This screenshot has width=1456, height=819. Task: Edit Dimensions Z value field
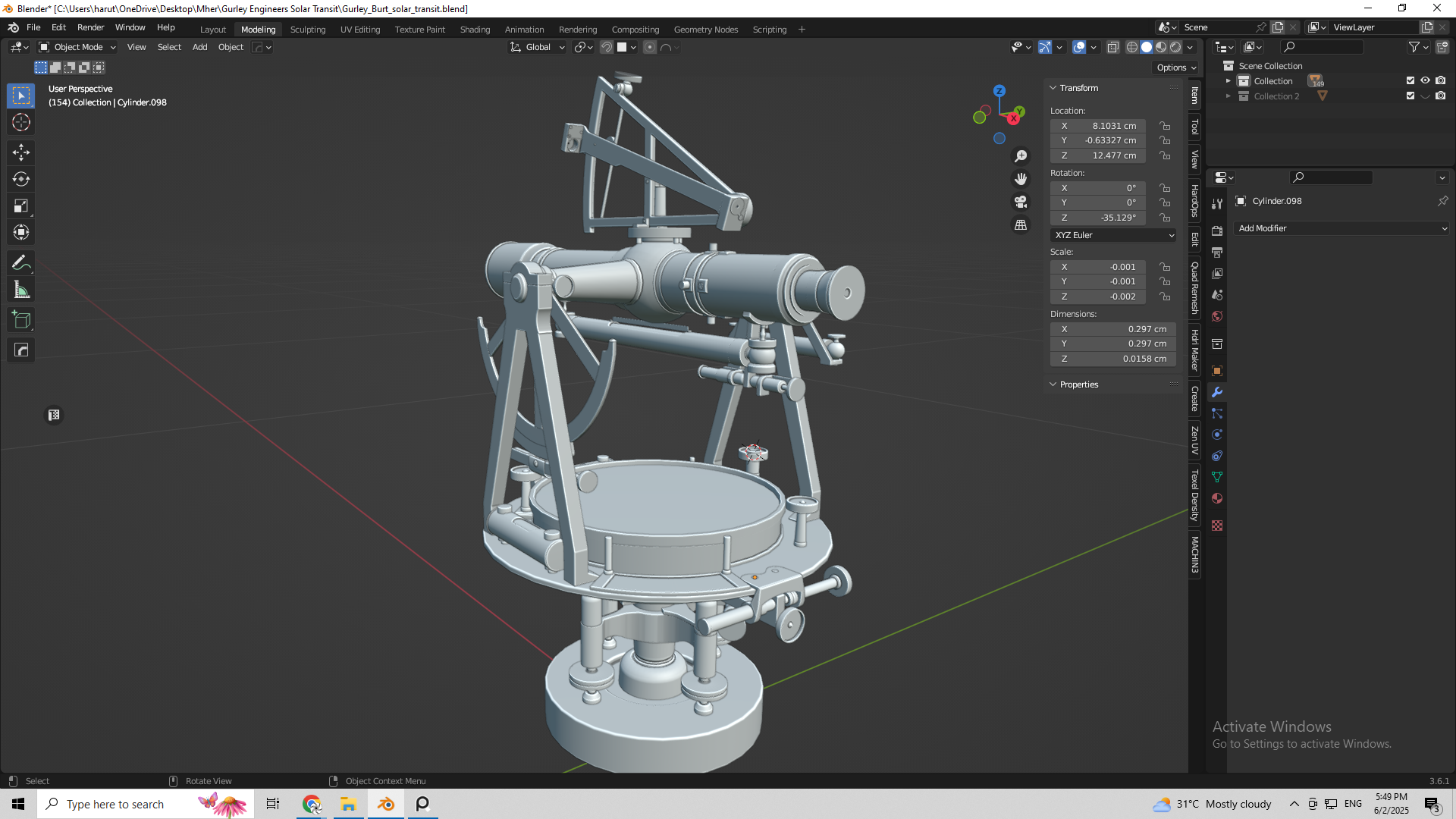(x=1113, y=359)
